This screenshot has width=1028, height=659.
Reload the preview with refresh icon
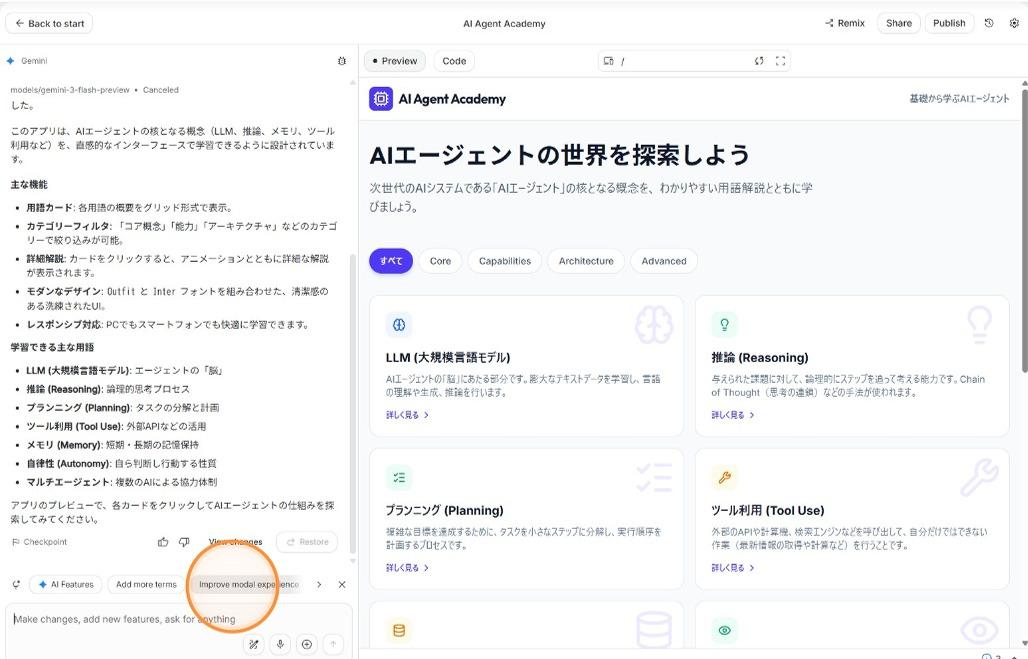click(x=759, y=61)
